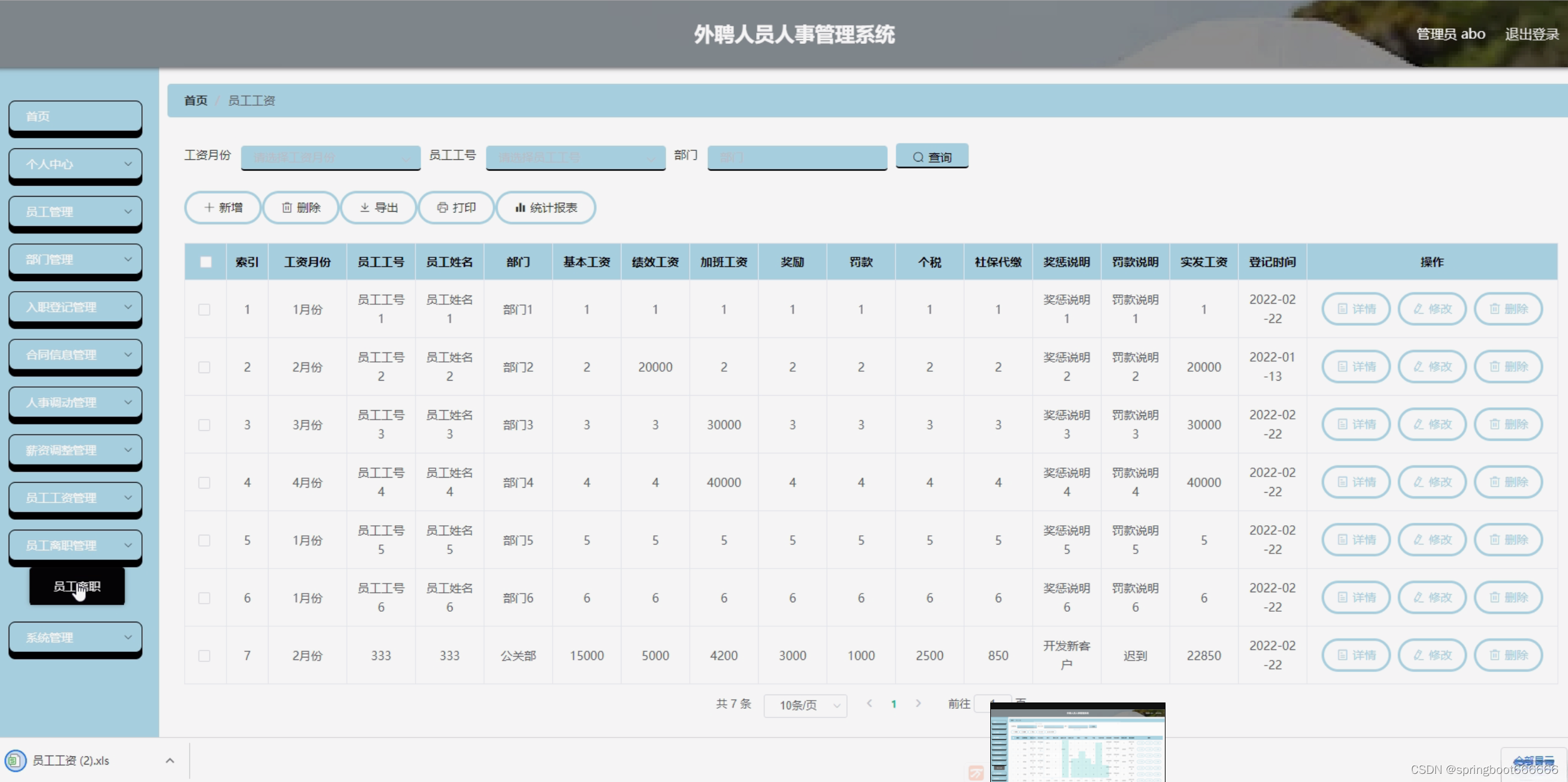
Task: Click 首页 in the breadcrumb
Action: pos(195,101)
